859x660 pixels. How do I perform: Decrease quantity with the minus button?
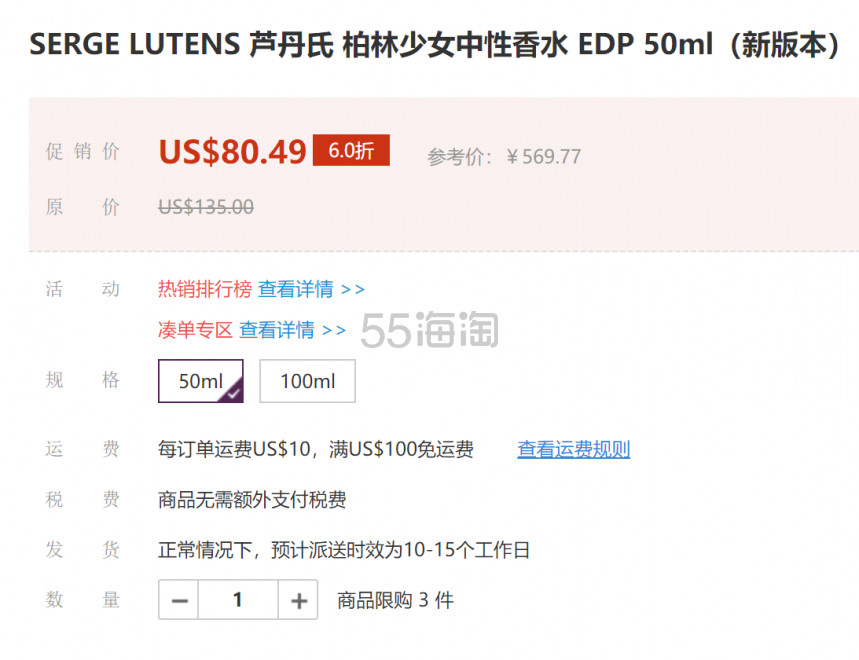[179, 600]
